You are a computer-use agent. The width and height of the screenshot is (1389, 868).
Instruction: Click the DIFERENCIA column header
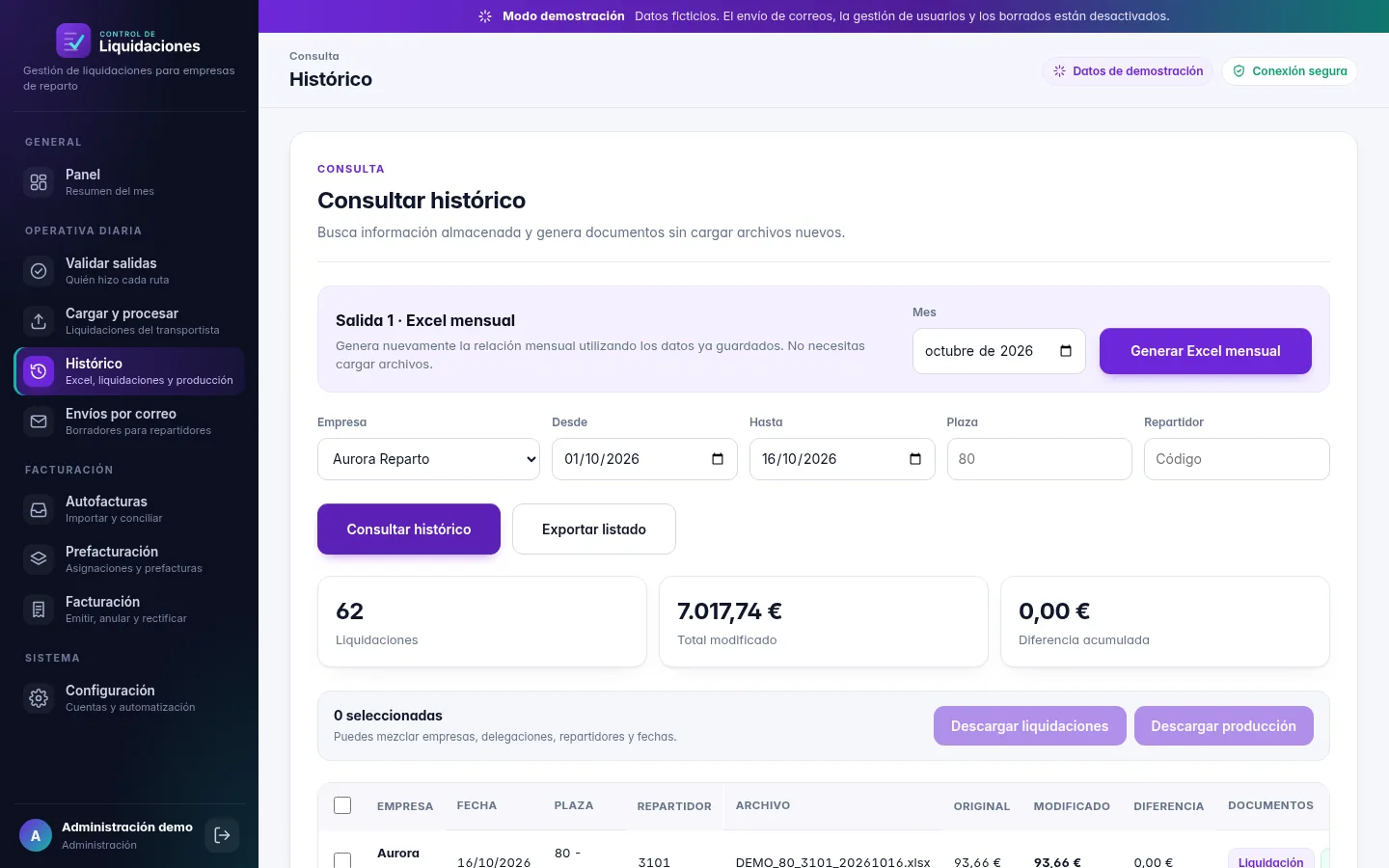pos(1169,806)
